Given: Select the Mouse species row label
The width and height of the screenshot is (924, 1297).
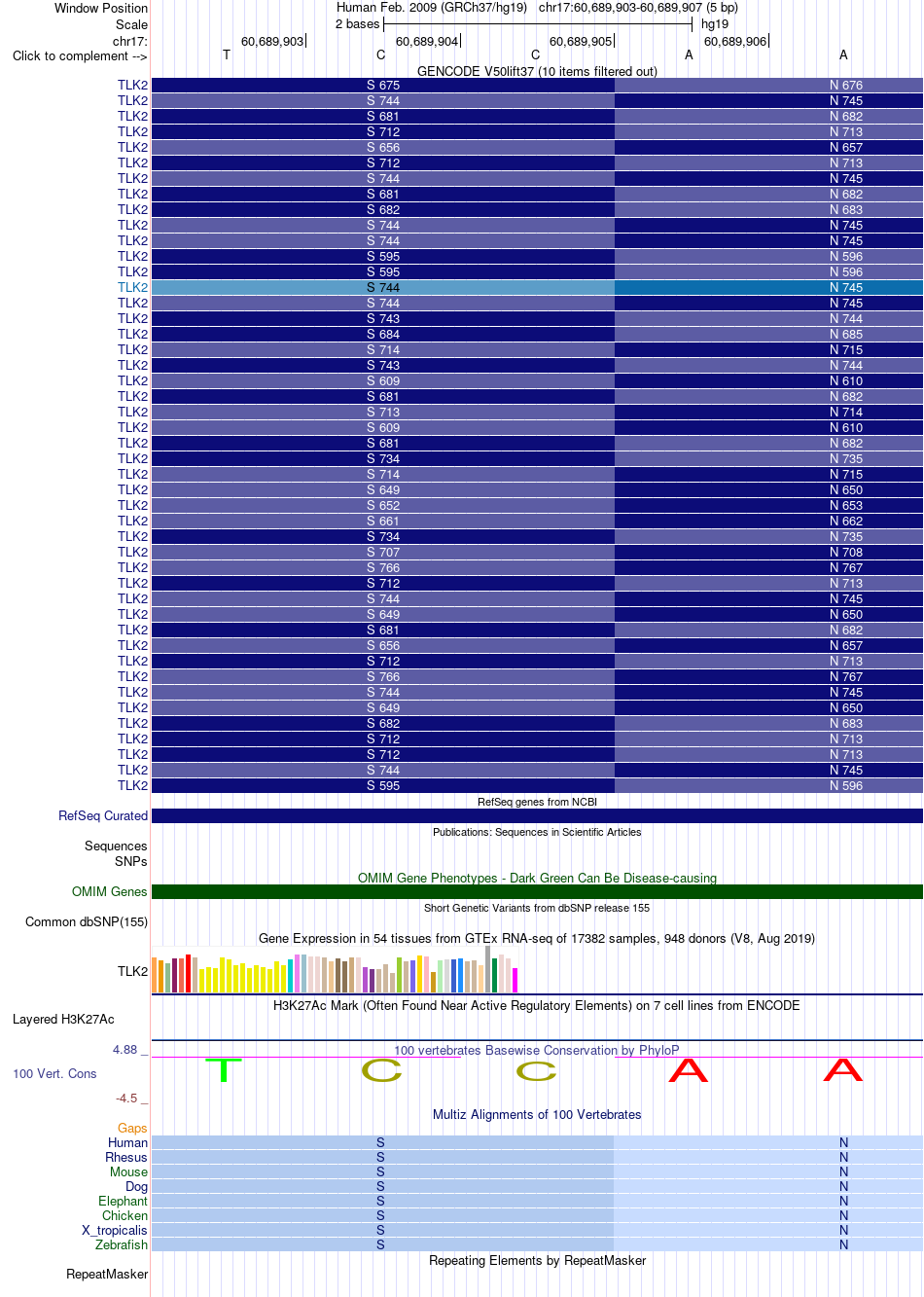Looking at the screenshot, I should [x=128, y=1172].
